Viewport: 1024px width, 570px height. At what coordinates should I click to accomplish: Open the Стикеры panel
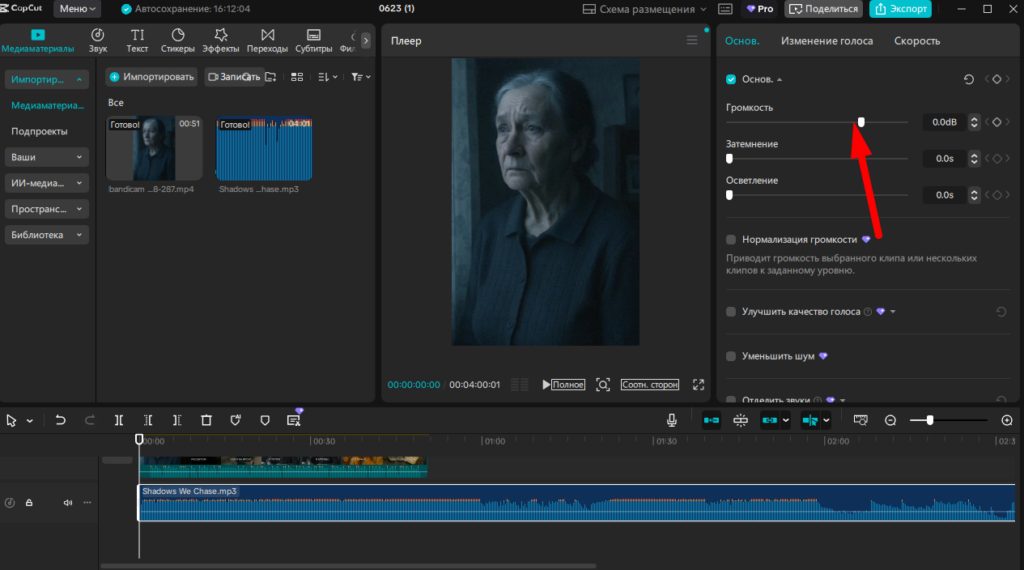pyautogui.click(x=178, y=40)
